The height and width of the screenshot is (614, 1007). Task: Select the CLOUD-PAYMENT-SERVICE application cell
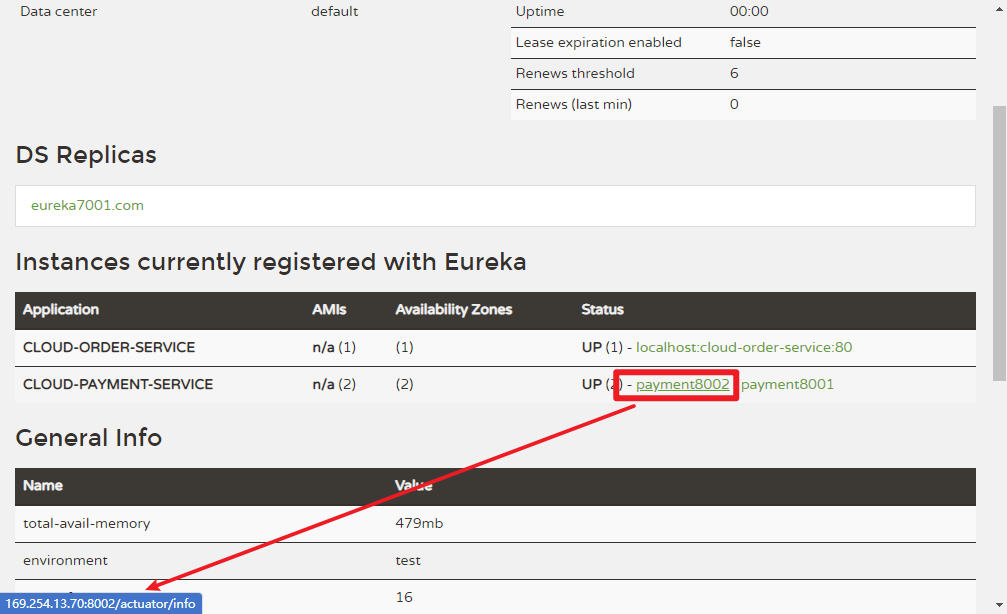[118, 384]
